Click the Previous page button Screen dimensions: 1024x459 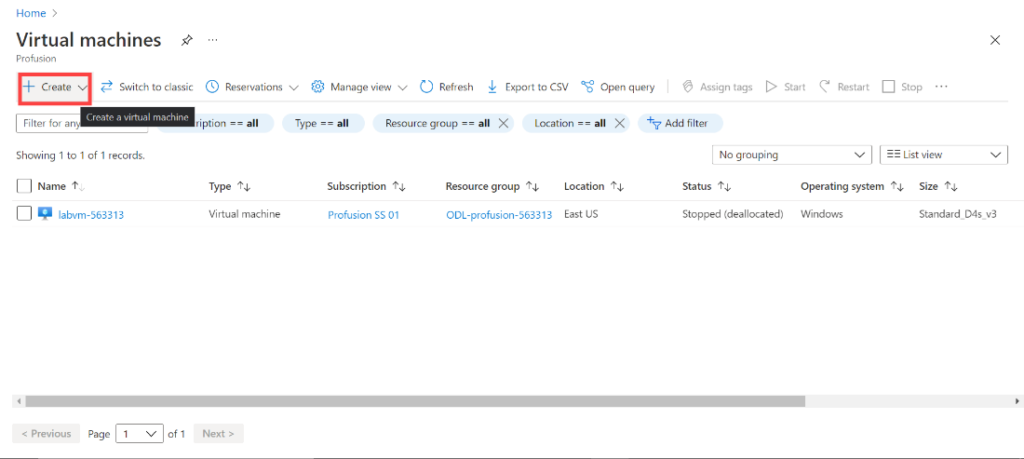46,434
